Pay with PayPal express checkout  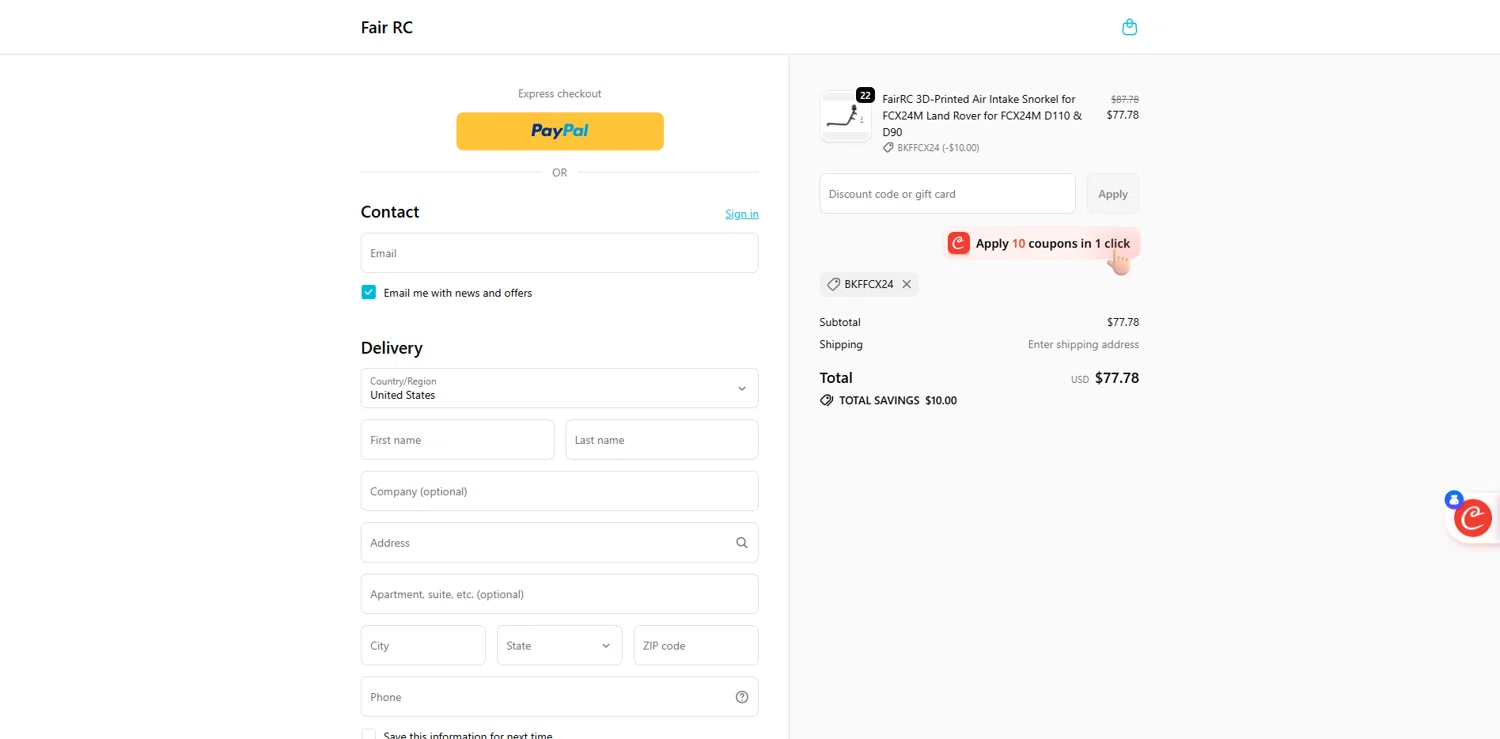[x=560, y=131]
